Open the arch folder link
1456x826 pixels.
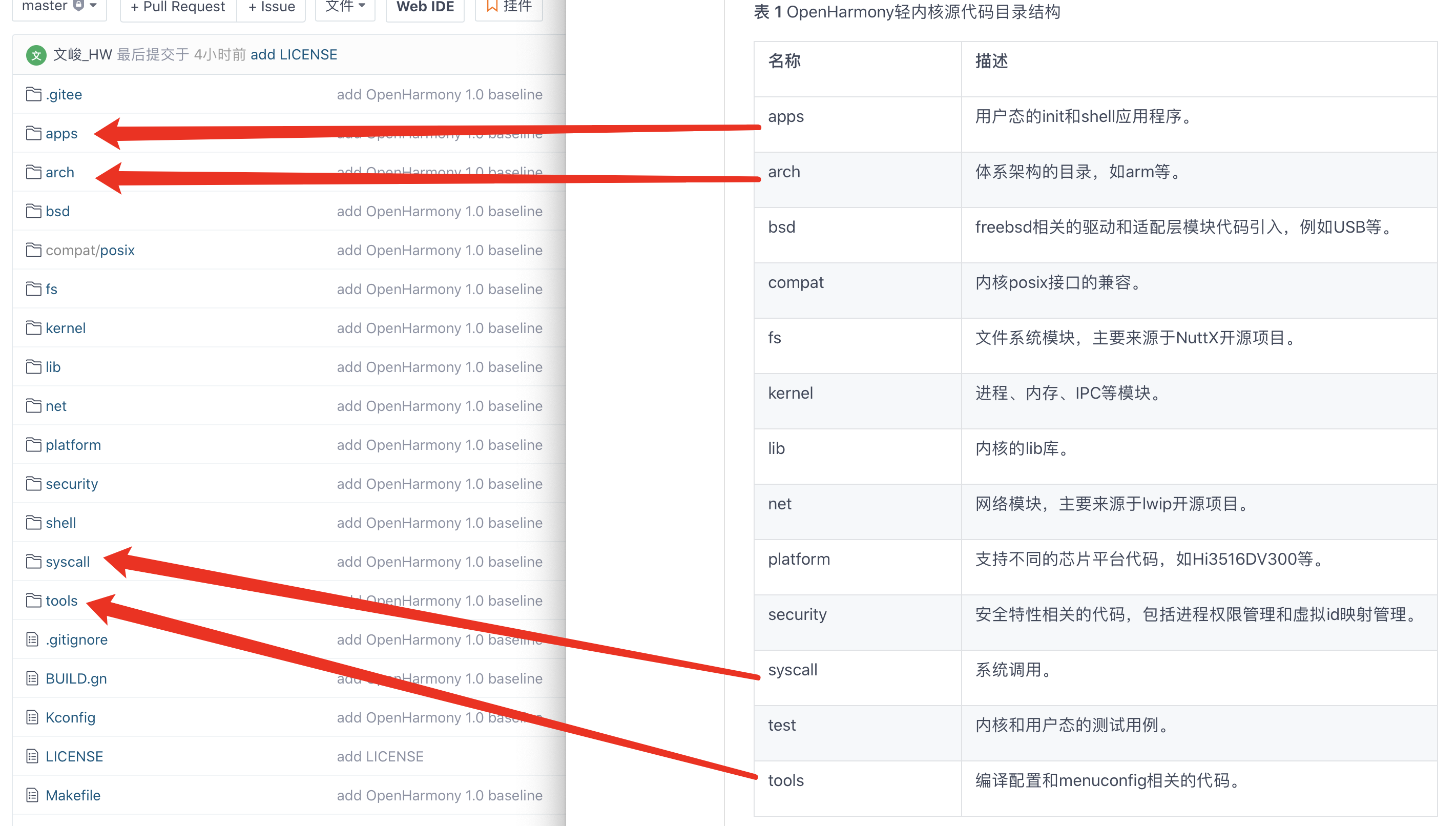tap(59, 172)
